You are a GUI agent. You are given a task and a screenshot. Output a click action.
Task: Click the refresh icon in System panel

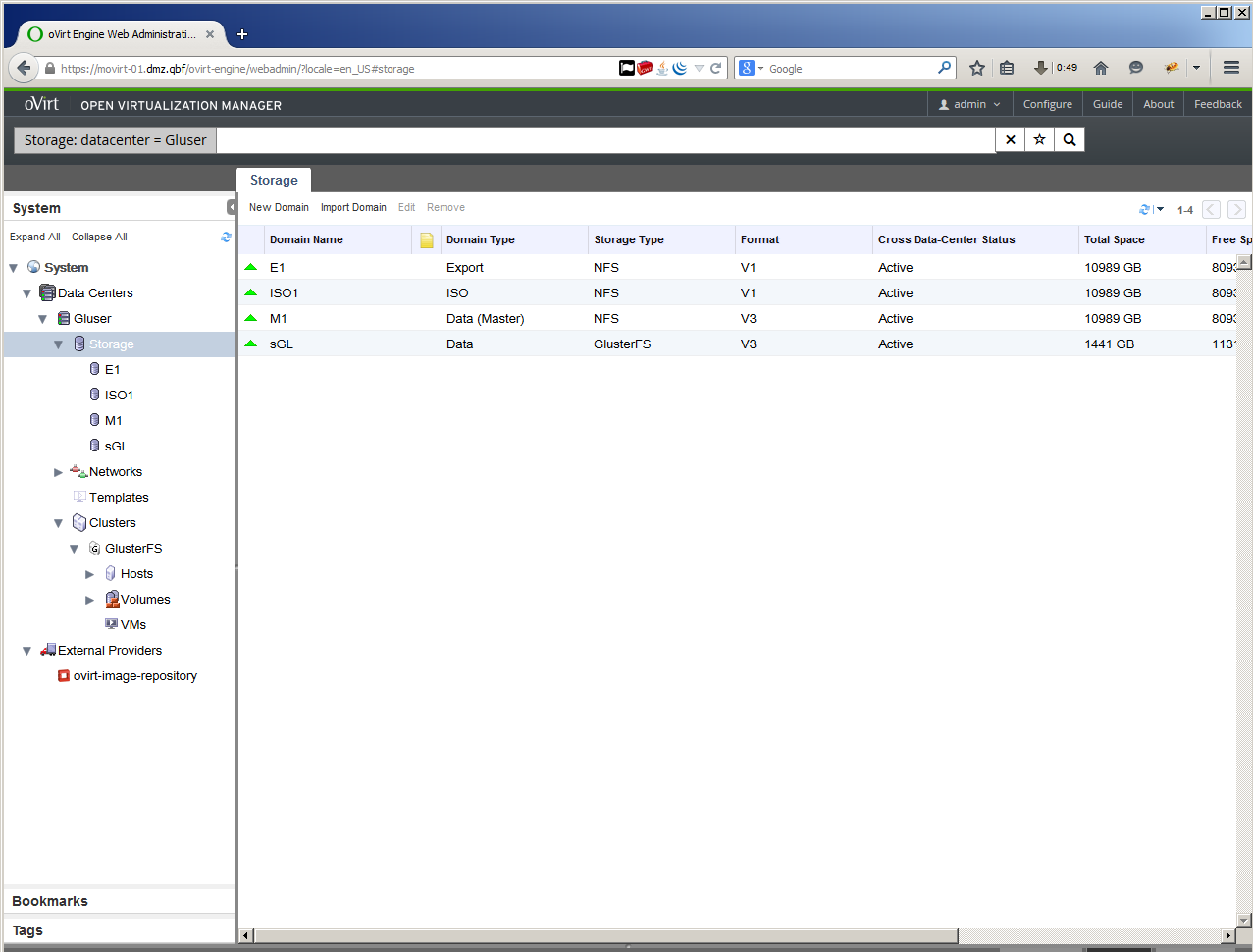[226, 237]
